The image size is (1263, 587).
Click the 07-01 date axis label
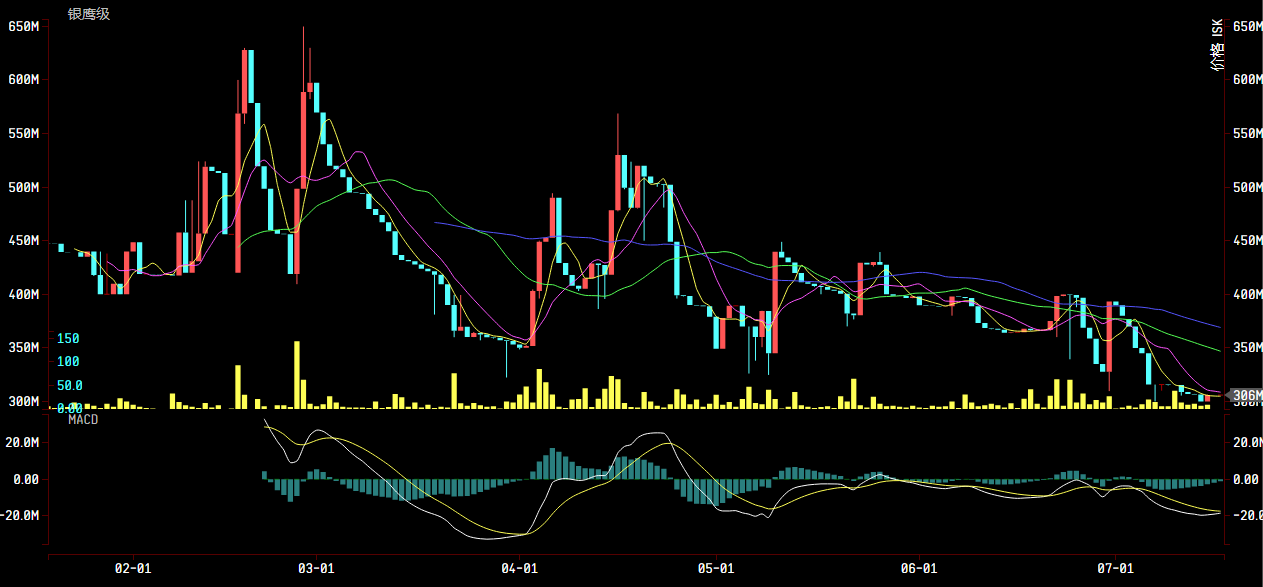[x=1115, y=568]
